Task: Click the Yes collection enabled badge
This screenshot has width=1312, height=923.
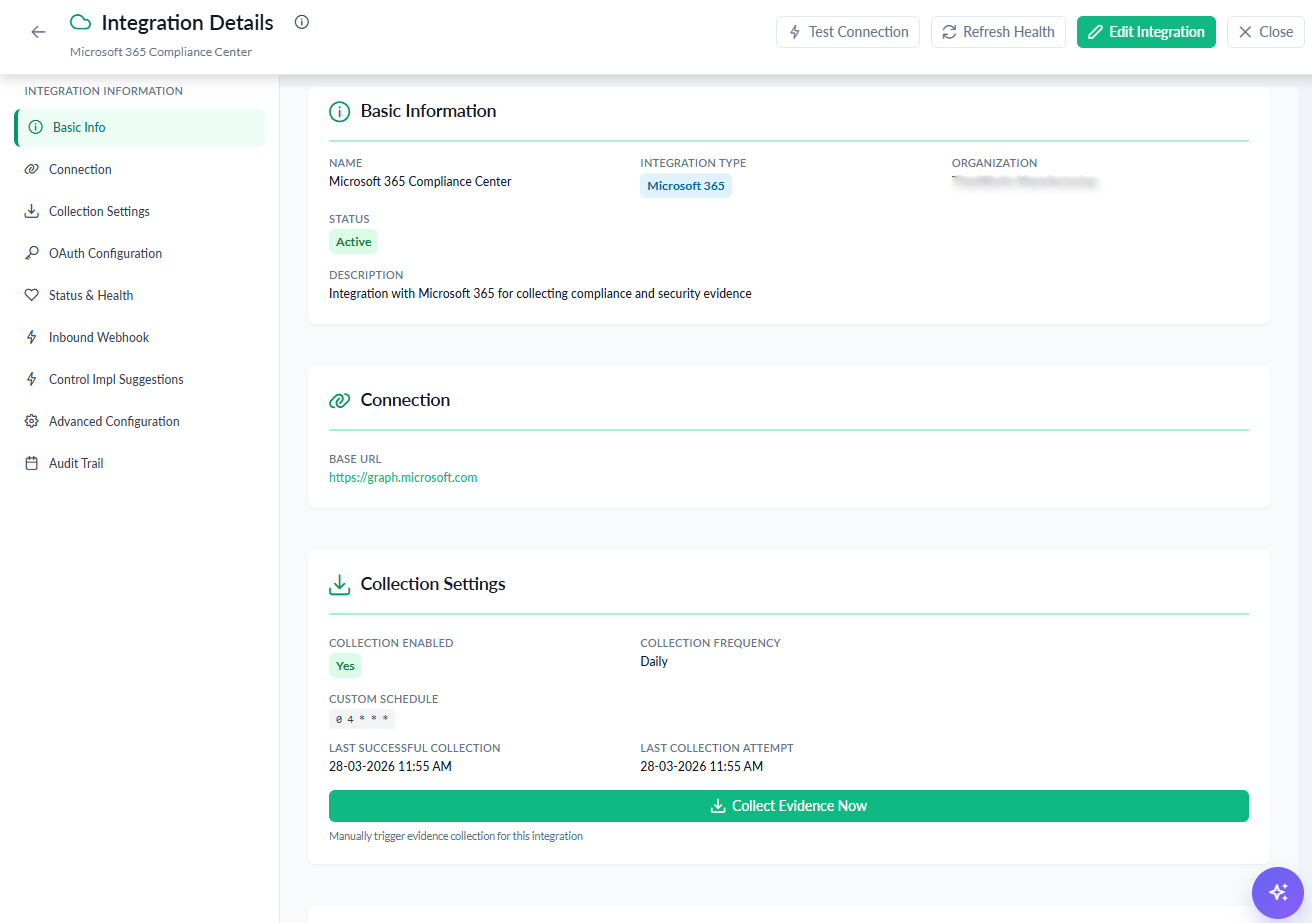Action: pyautogui.click(x=345, y=666)
